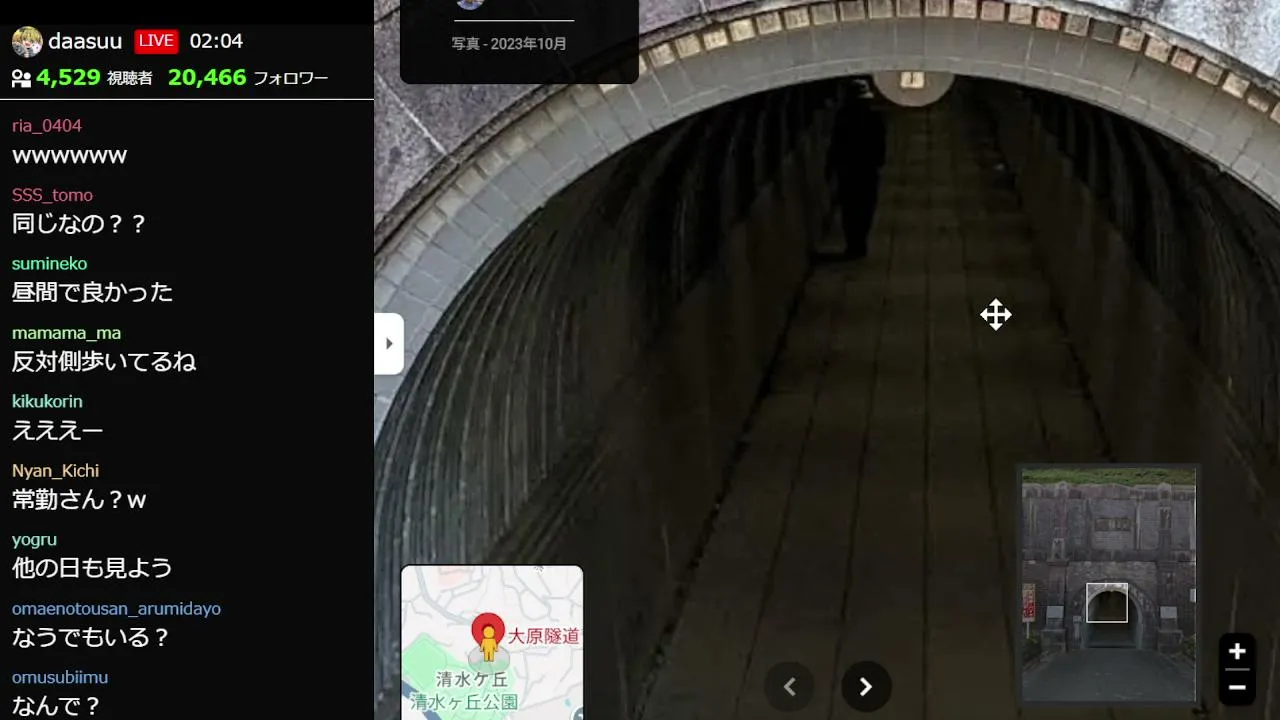The height and width of the screenshot is (720, 1280).
Task: Click chat username Nyan_Kichi
Action: pos(55,471)
